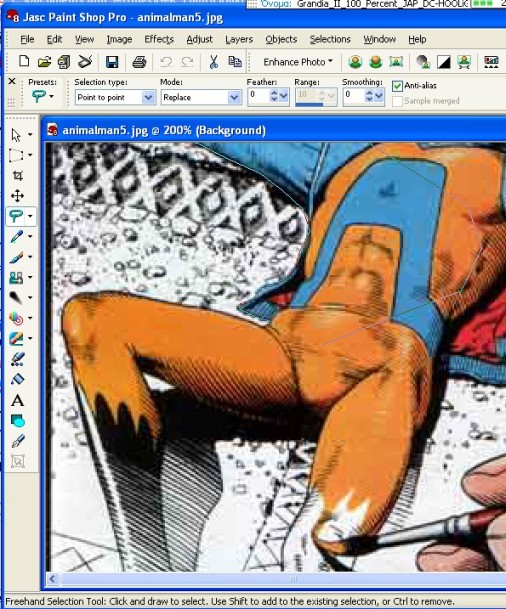
Task: Select the Preset Shape tool
Action: coord(17,421)
